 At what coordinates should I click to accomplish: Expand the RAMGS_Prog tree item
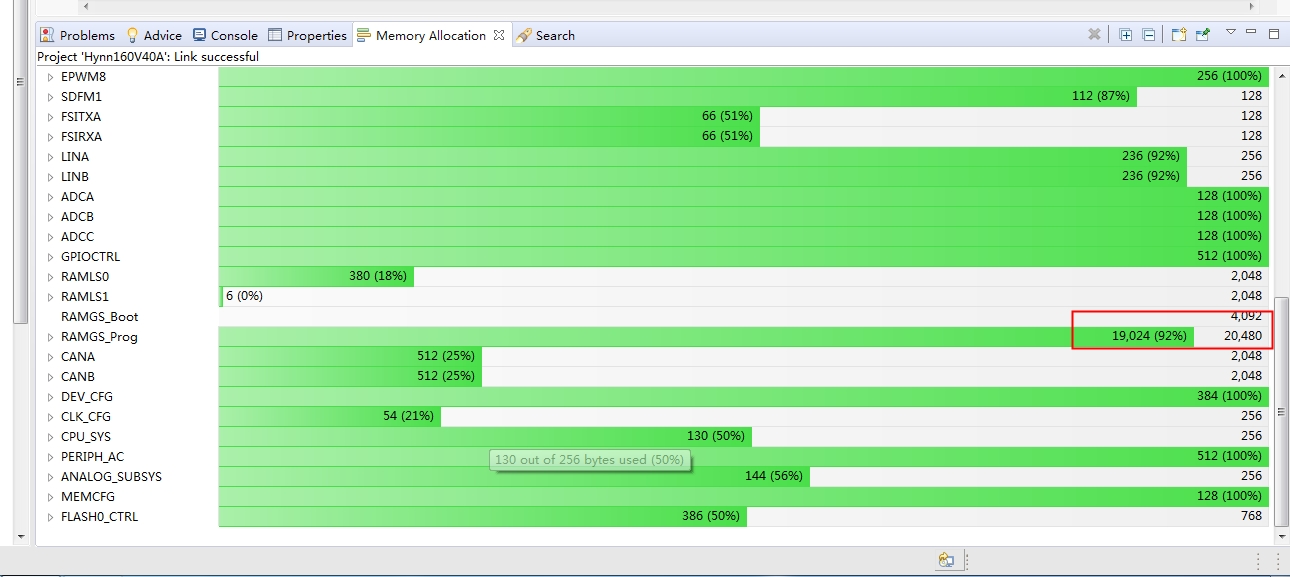51,336
